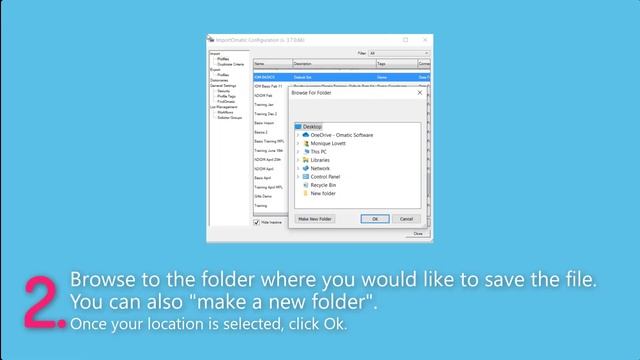Expand the Monique Lovett node
This screenshot has height=360, width=640.
[298, 144]
